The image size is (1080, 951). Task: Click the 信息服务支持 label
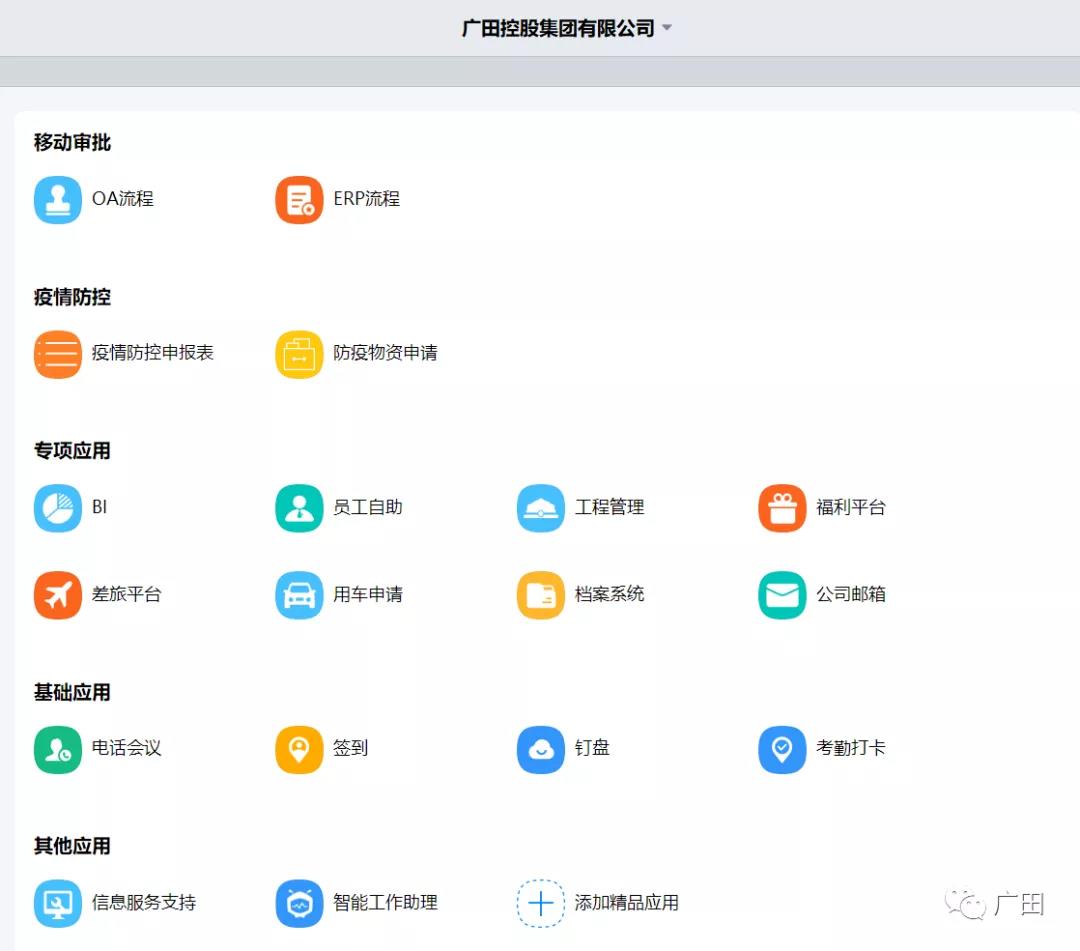pyautogui.click(x=143, y=903)
